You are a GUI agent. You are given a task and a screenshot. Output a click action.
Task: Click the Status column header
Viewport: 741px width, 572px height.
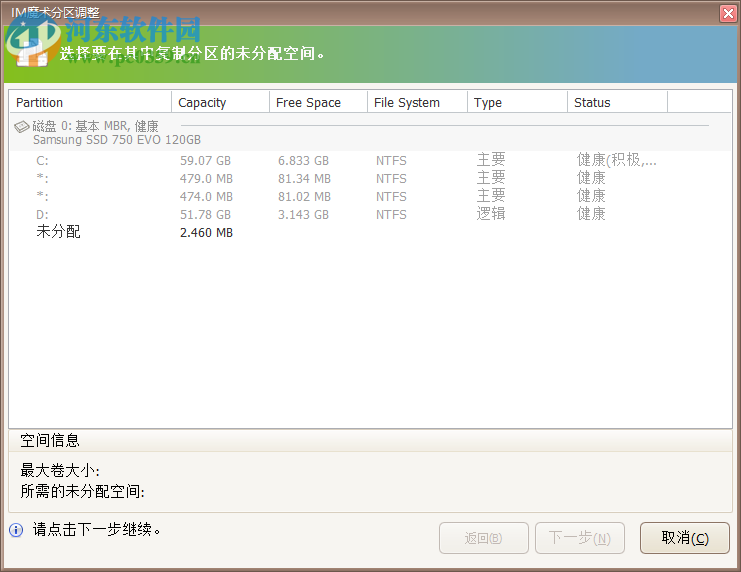[617, 103]
